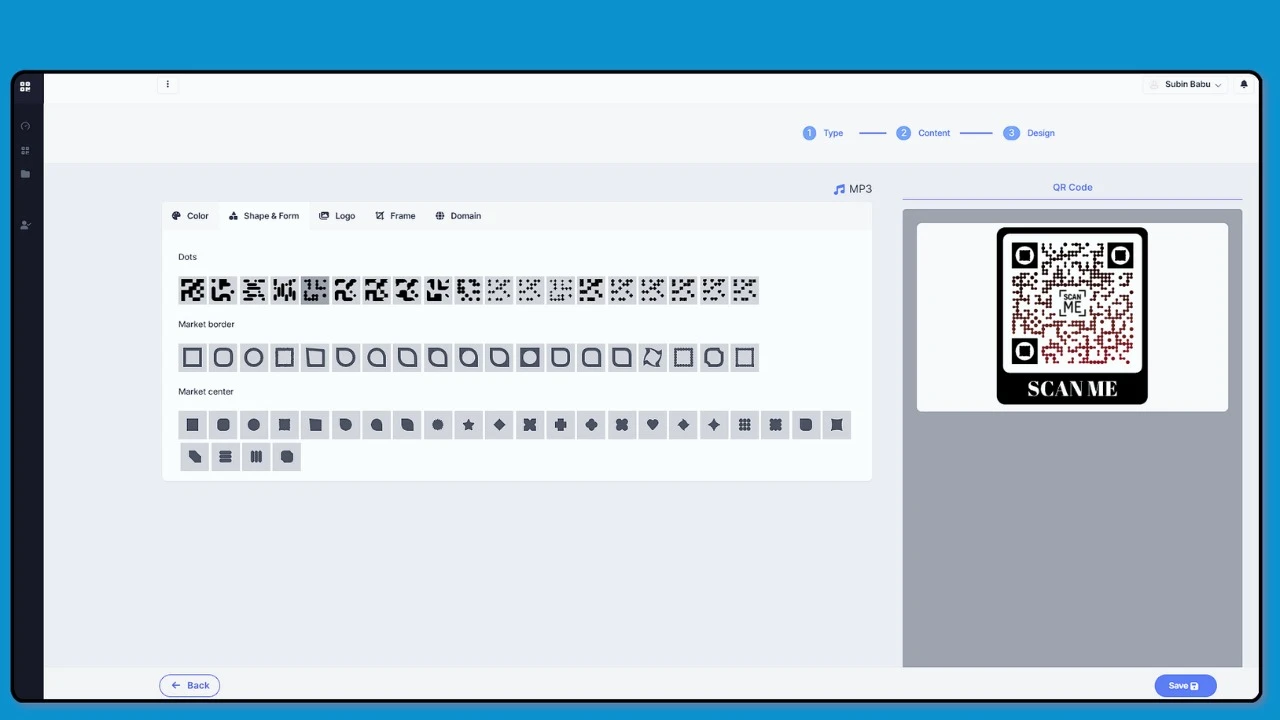Select the QR Code preview tab
The width and height of the screenshot is (1280, 720).
(x=1072, y=187)
